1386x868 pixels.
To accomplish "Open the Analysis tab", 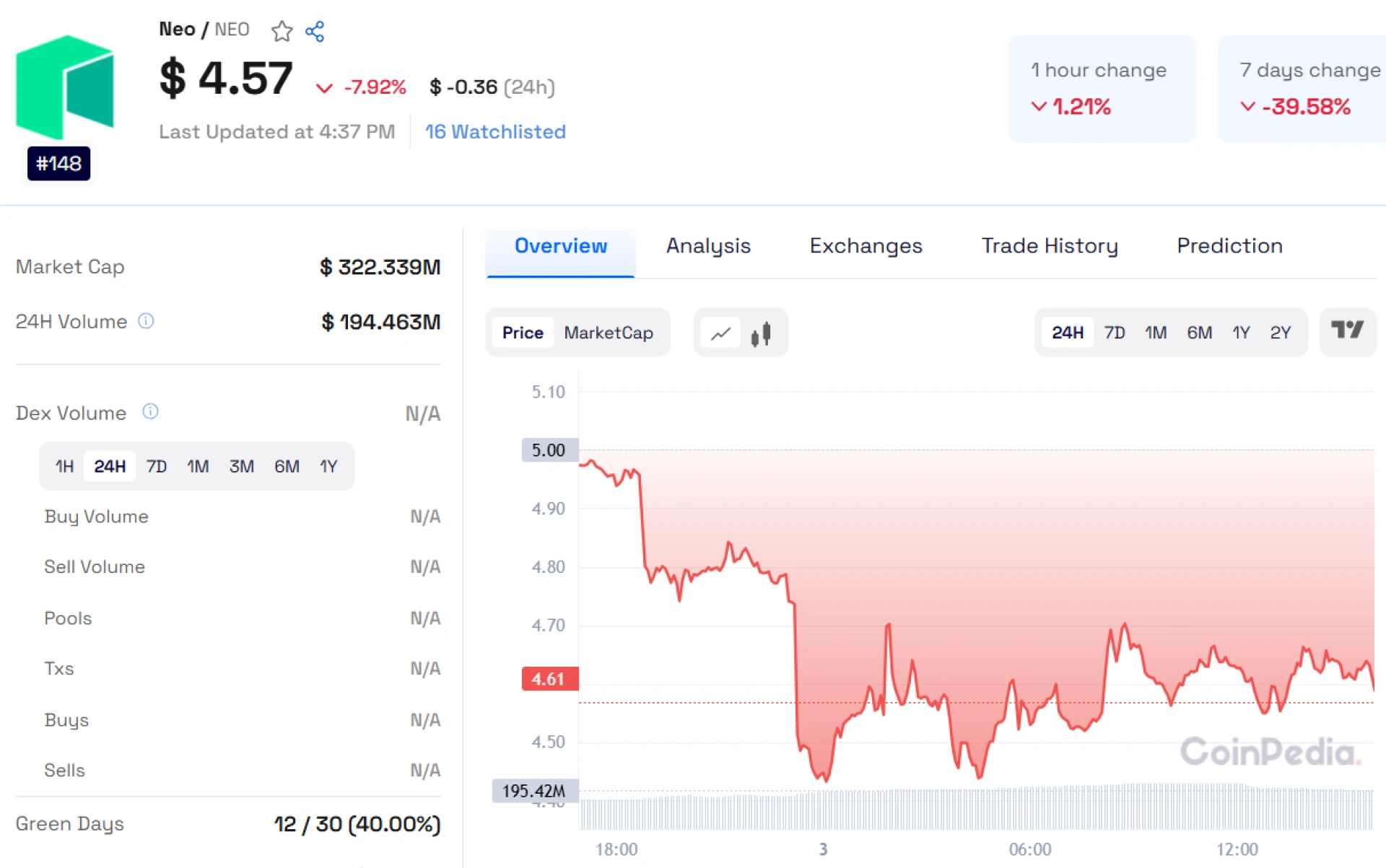I will [707, 246].
